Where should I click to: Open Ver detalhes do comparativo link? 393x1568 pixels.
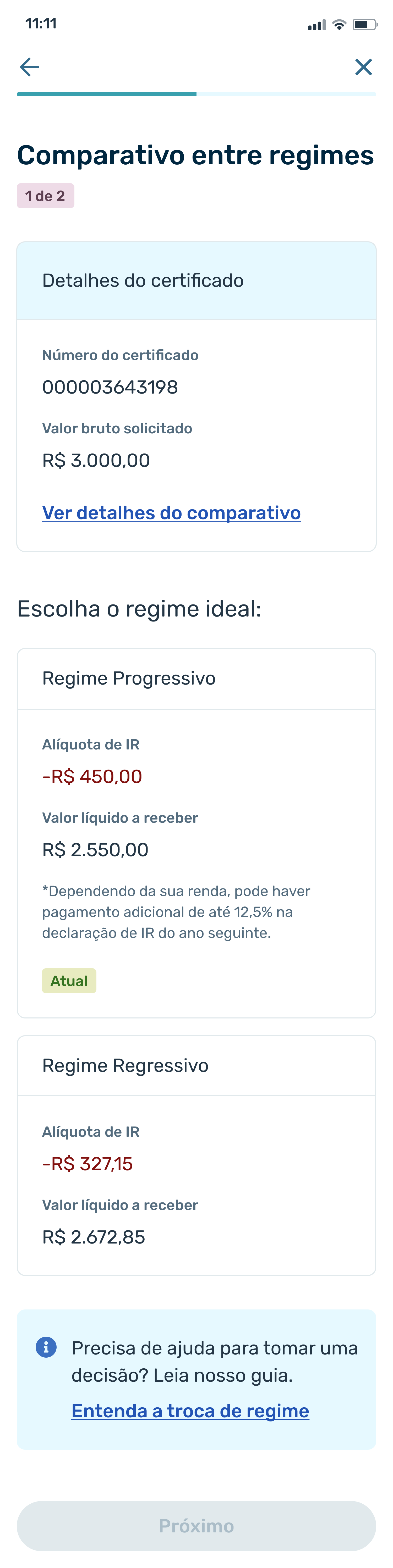[171, 513]
